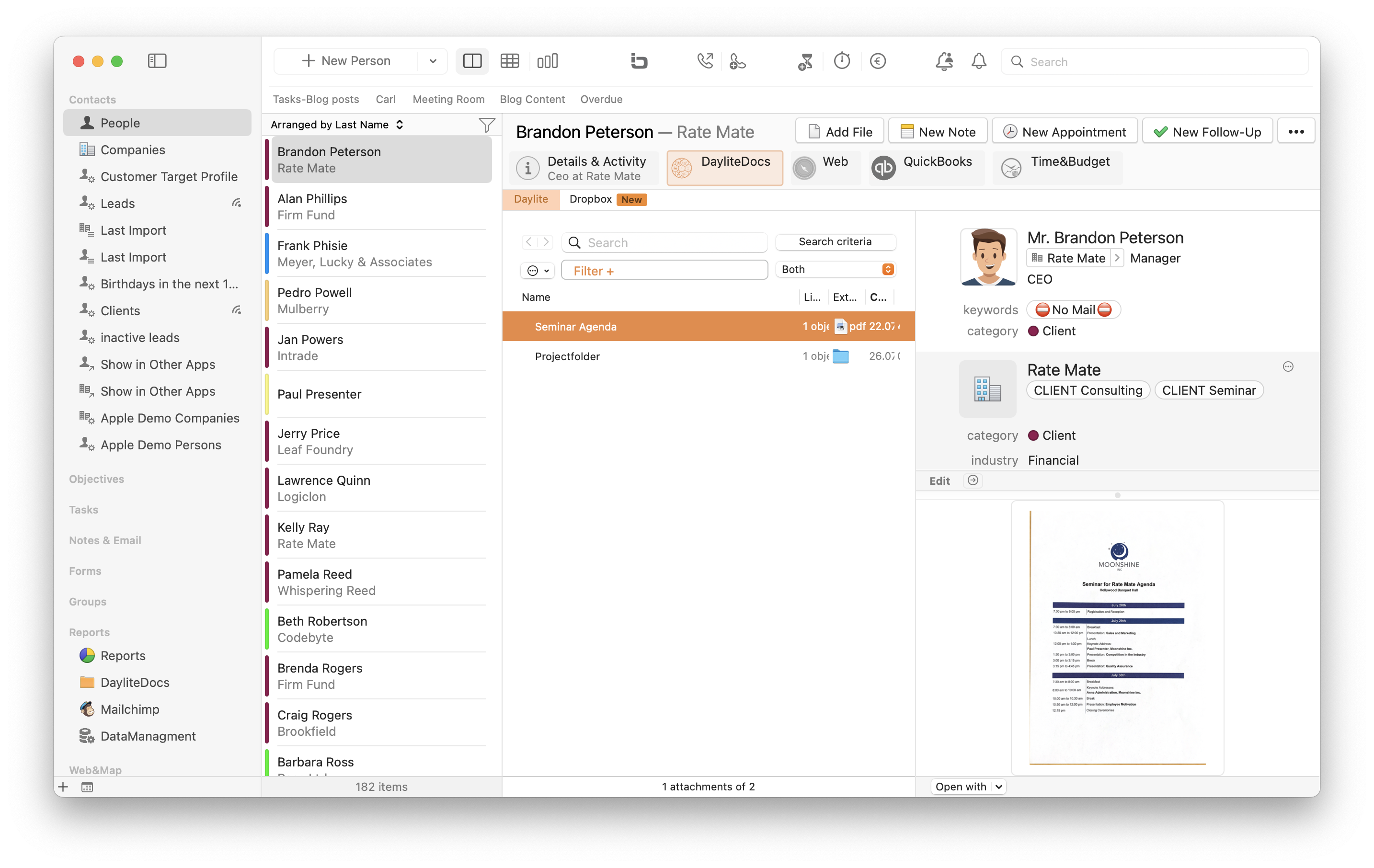Click the Filter + field
This screenshot has height=868, width=1374.
[664, 271]
